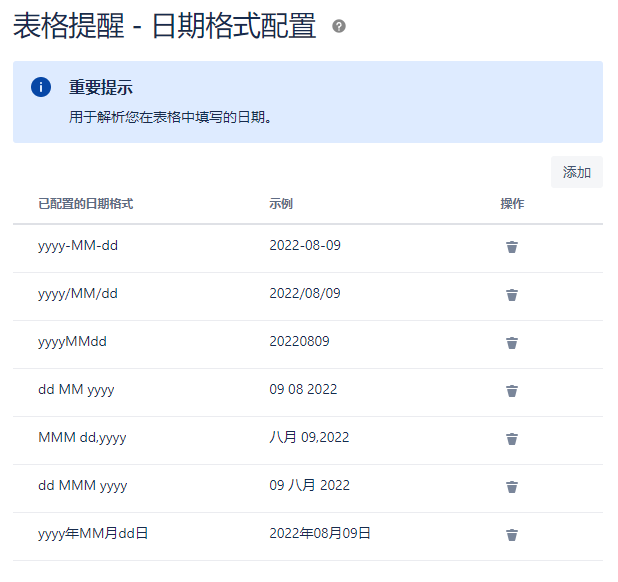Click the 已配置的日期格式 column header
Viewport: 618px width, 582px height.
click(85, 204)
